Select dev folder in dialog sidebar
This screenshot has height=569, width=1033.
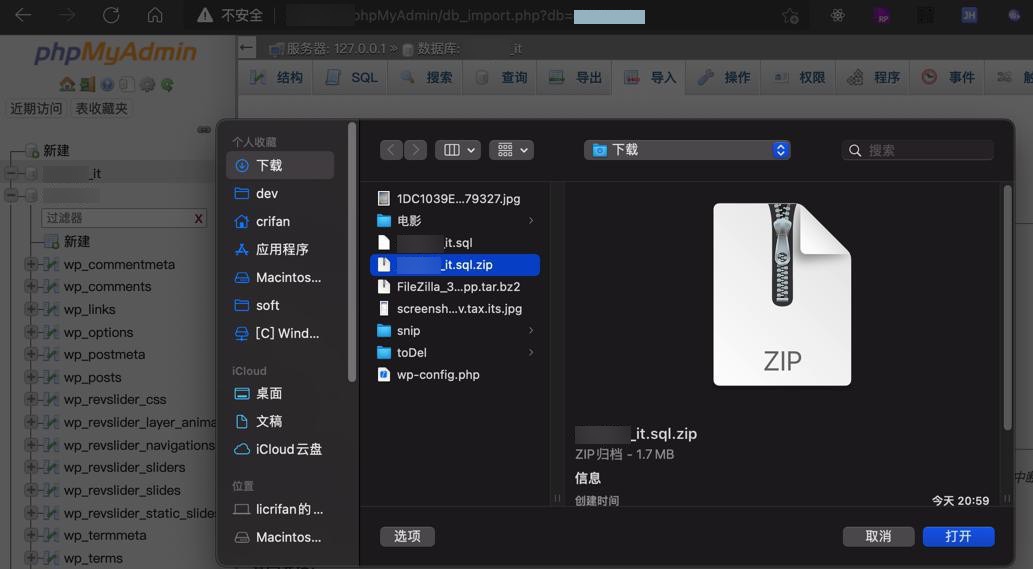(280, 194)
